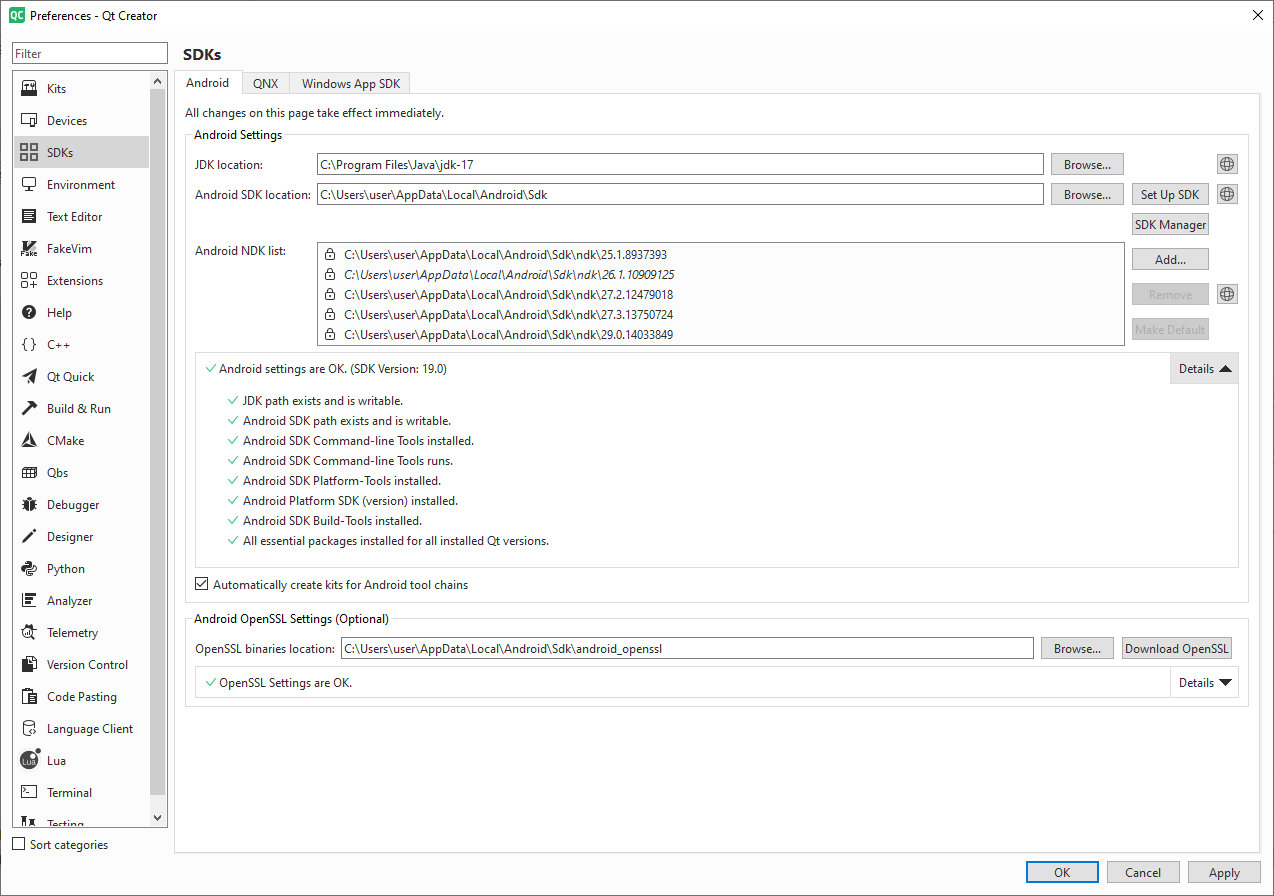Open the FakeVim settings icon
The height and width of the screenshot is (896, 1274).
[x=29, y=249]
